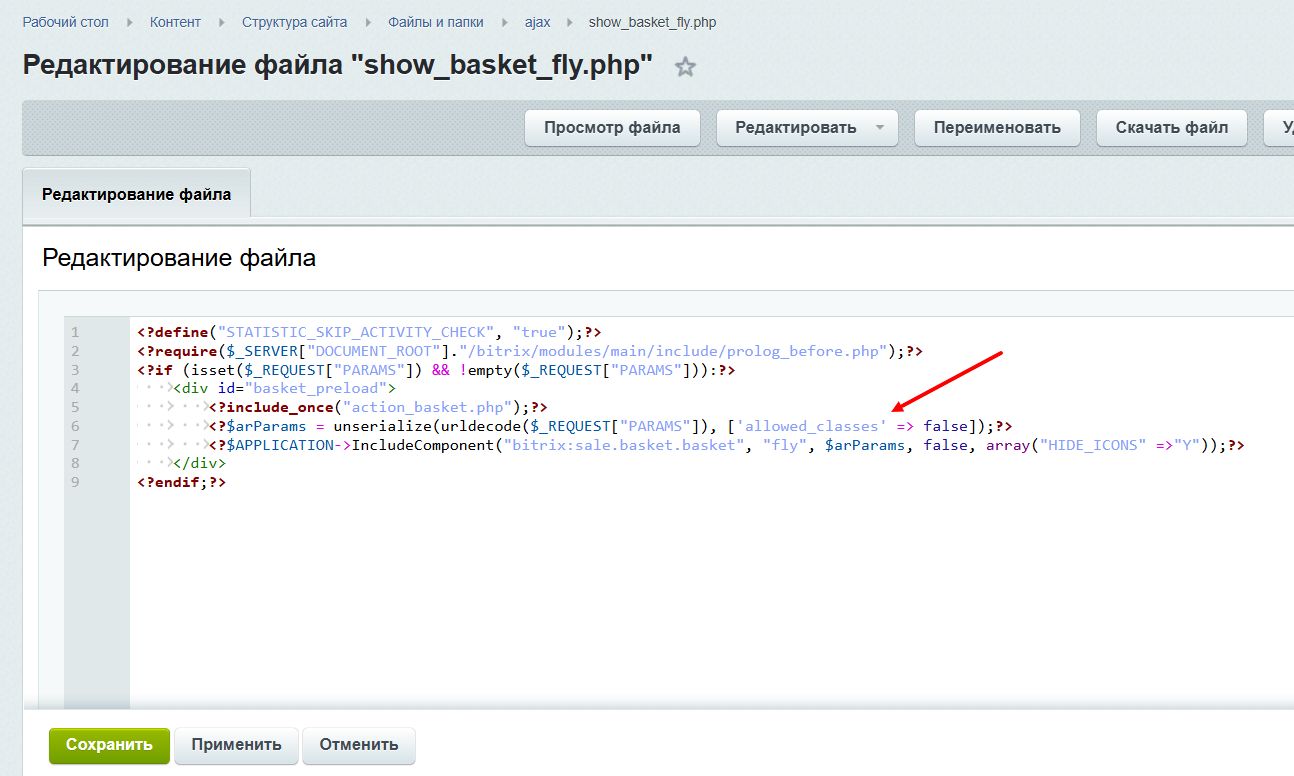This screenshot has height=776, width=1294.
Task: Select the Редактирование файла tab
Action: click(x=136, y=194)
